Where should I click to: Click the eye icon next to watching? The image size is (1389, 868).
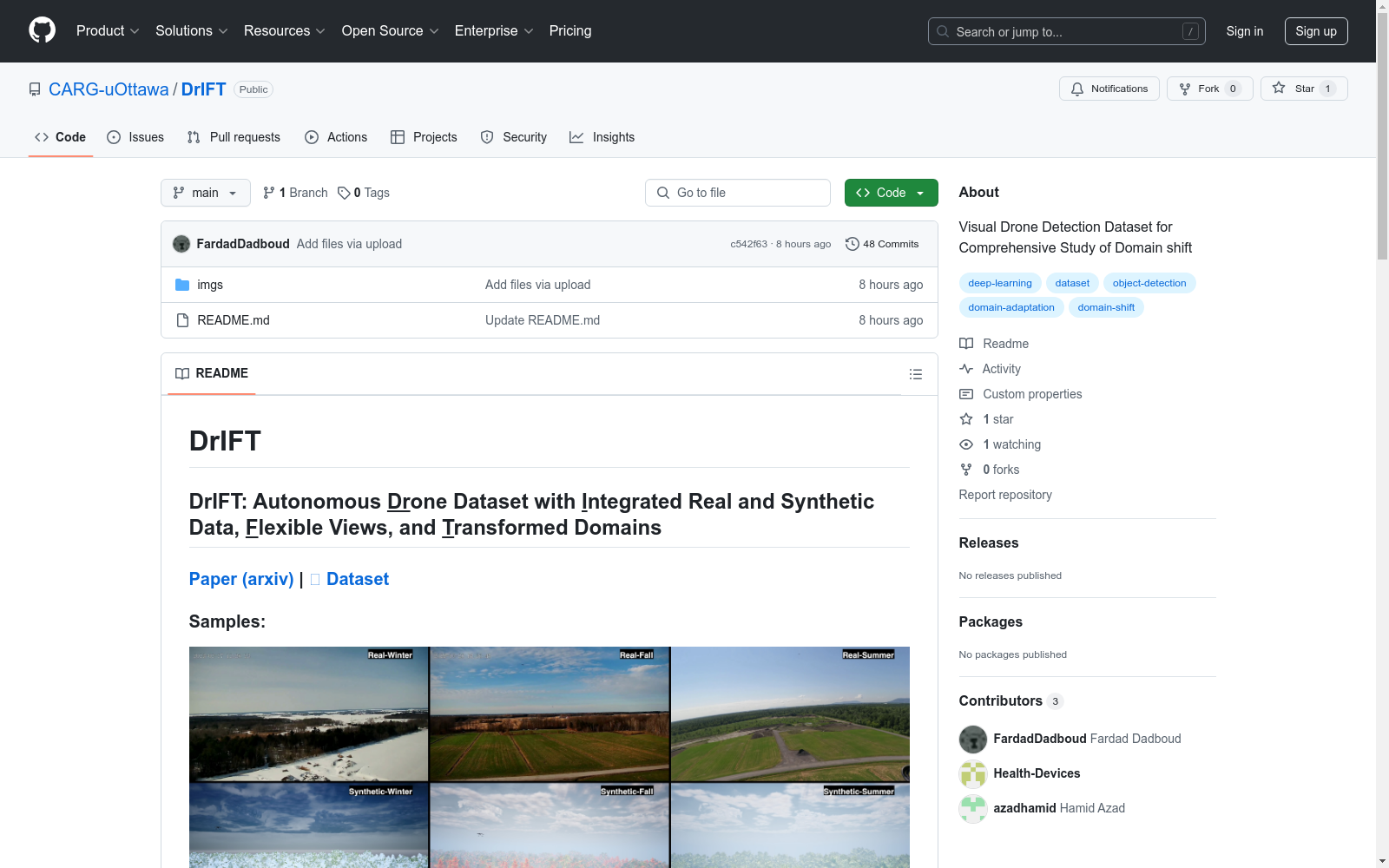pyautogui.click(x=966, y=444)
